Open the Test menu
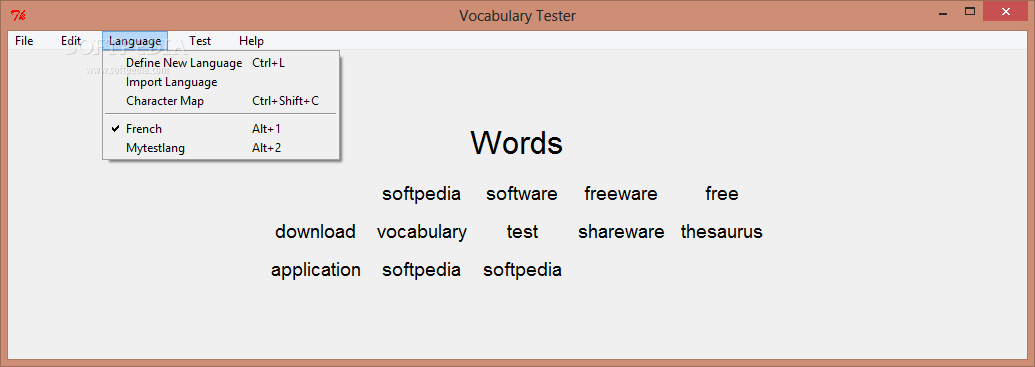Image resolution: width=1035 pixels, height=367 pixels. pos(200,41)
